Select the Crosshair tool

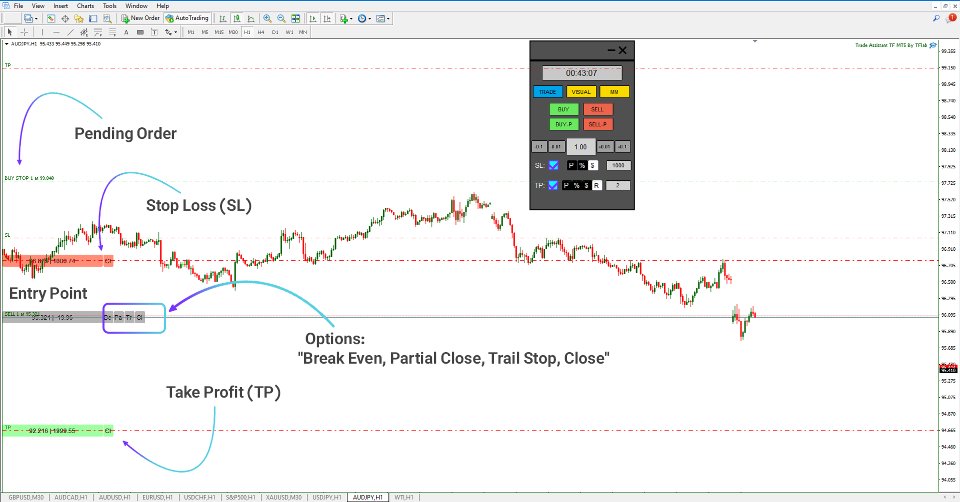point(24,32)
